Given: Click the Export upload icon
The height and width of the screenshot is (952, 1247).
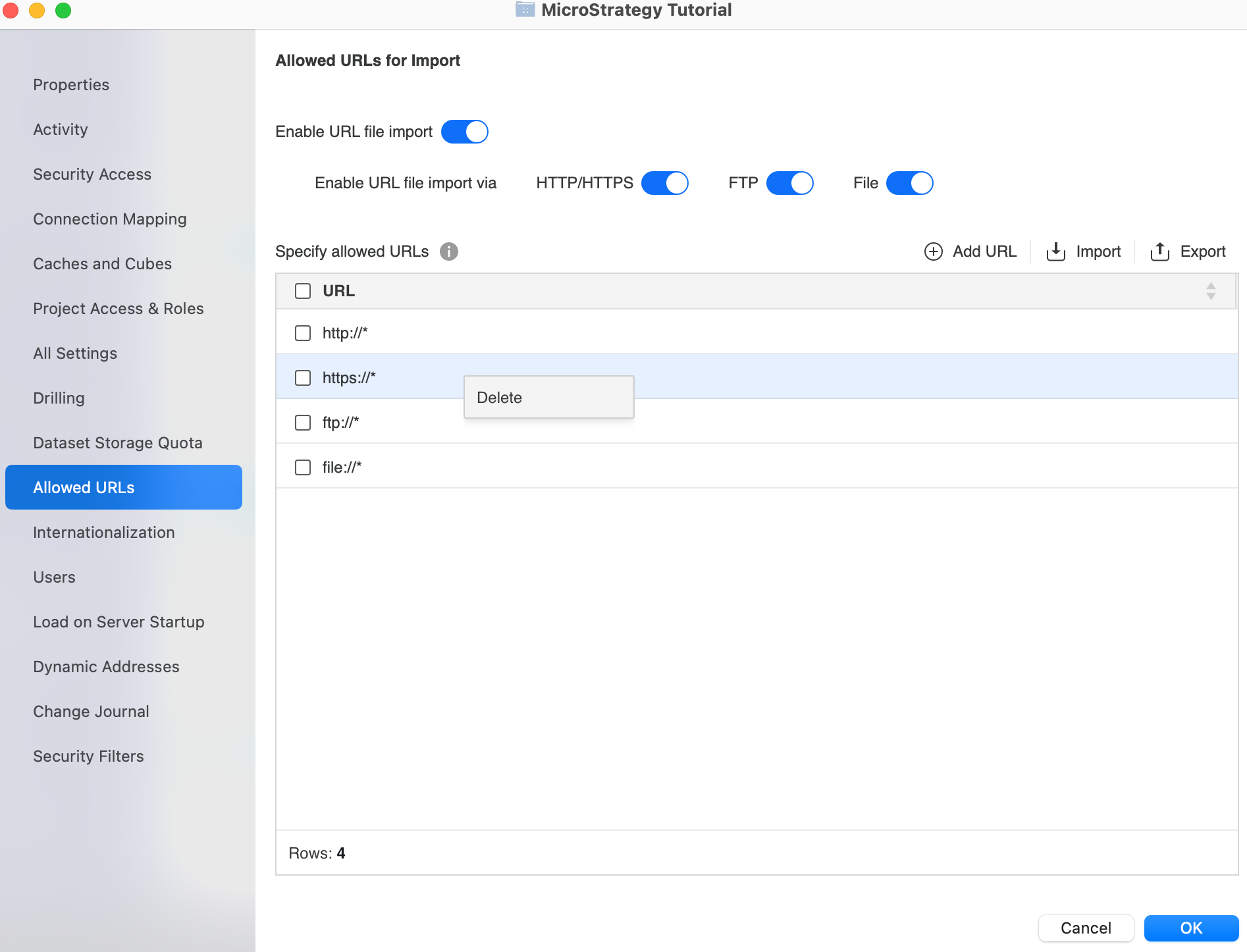Looking at the screenshot, I should tap(1159, 251).
